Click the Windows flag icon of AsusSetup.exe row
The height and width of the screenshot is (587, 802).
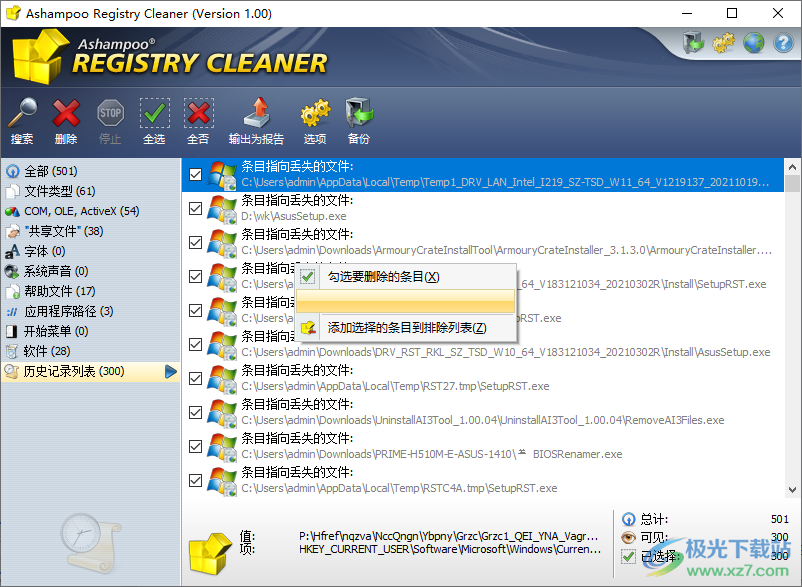click(x=222, y=209)
